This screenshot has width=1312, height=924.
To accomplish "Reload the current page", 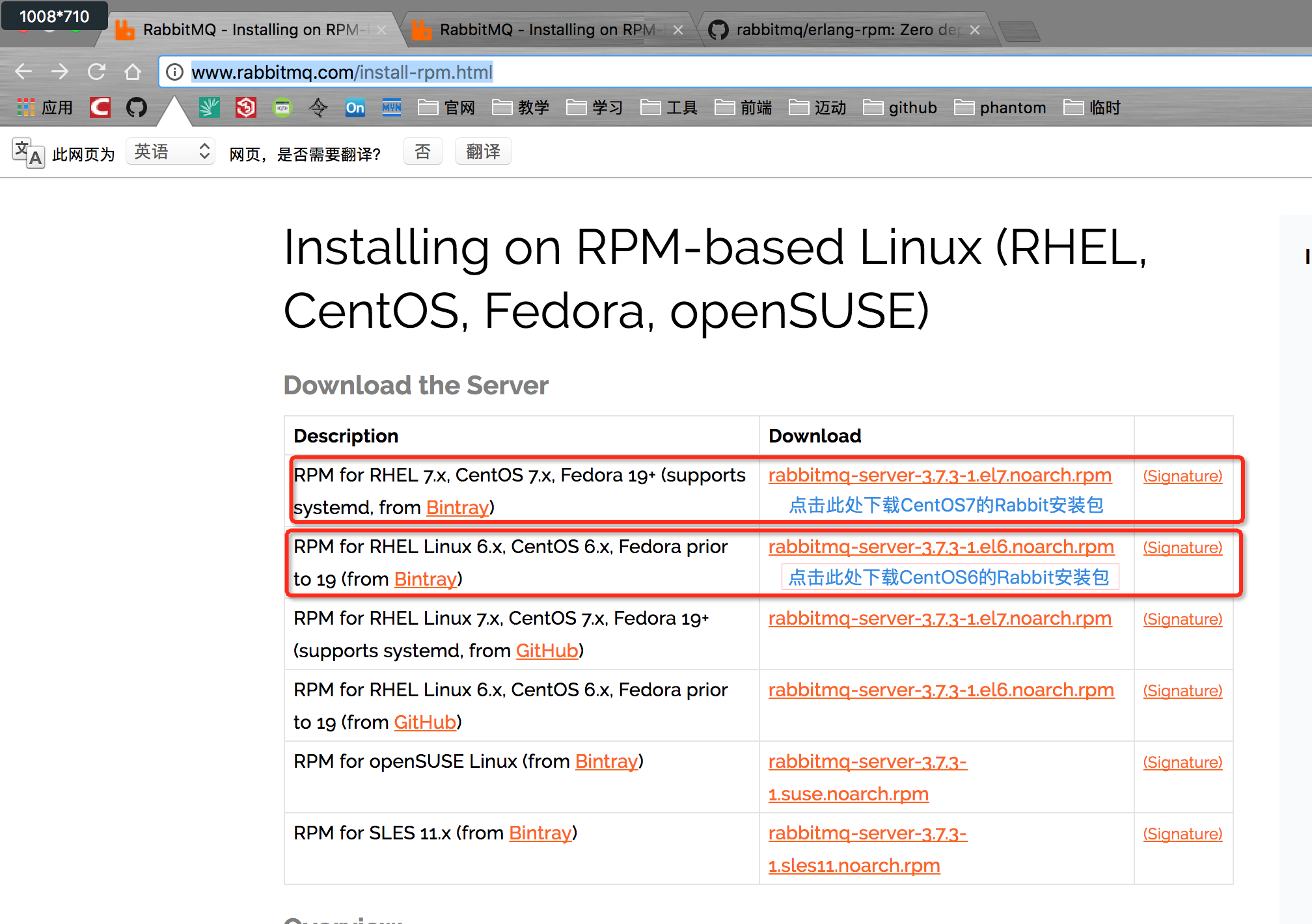I will pyautogui.click(x=96, y=72).
